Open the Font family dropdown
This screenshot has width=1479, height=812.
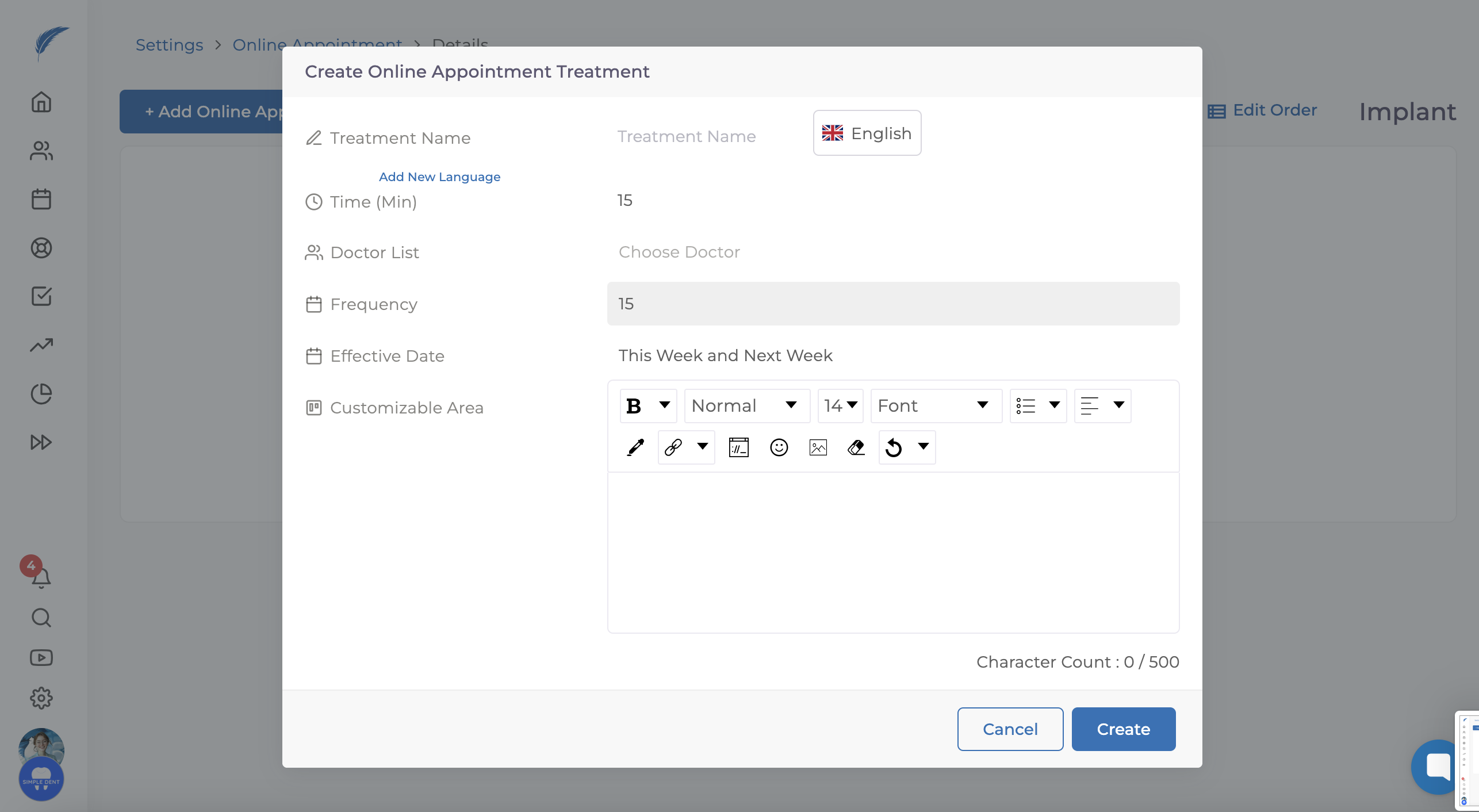click(936, 406)
